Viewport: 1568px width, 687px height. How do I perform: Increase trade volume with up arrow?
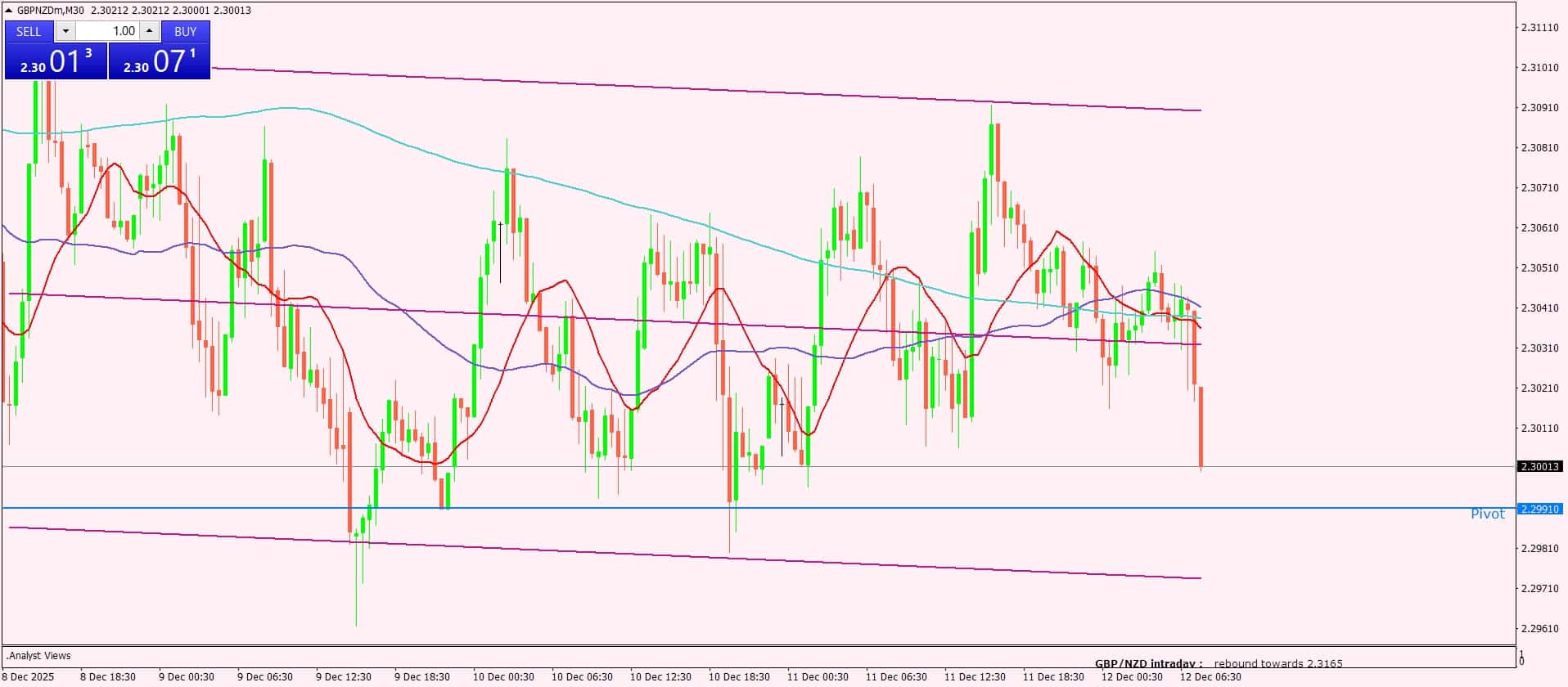click(x=149, y=31)
